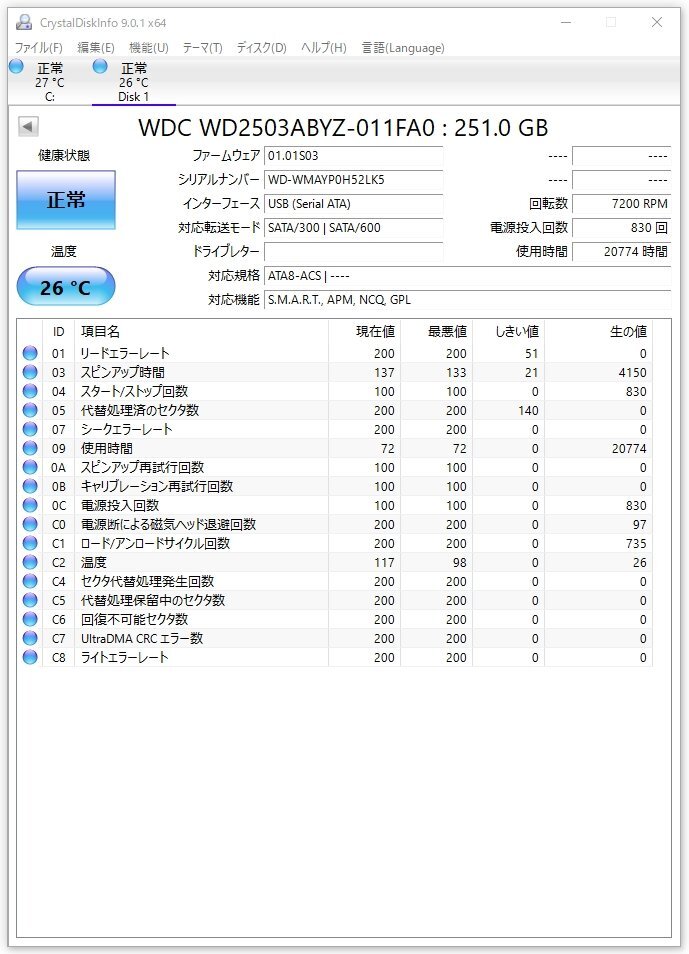Click the previous disk arrow icon

pyautogui.click(x=29, y=127)
